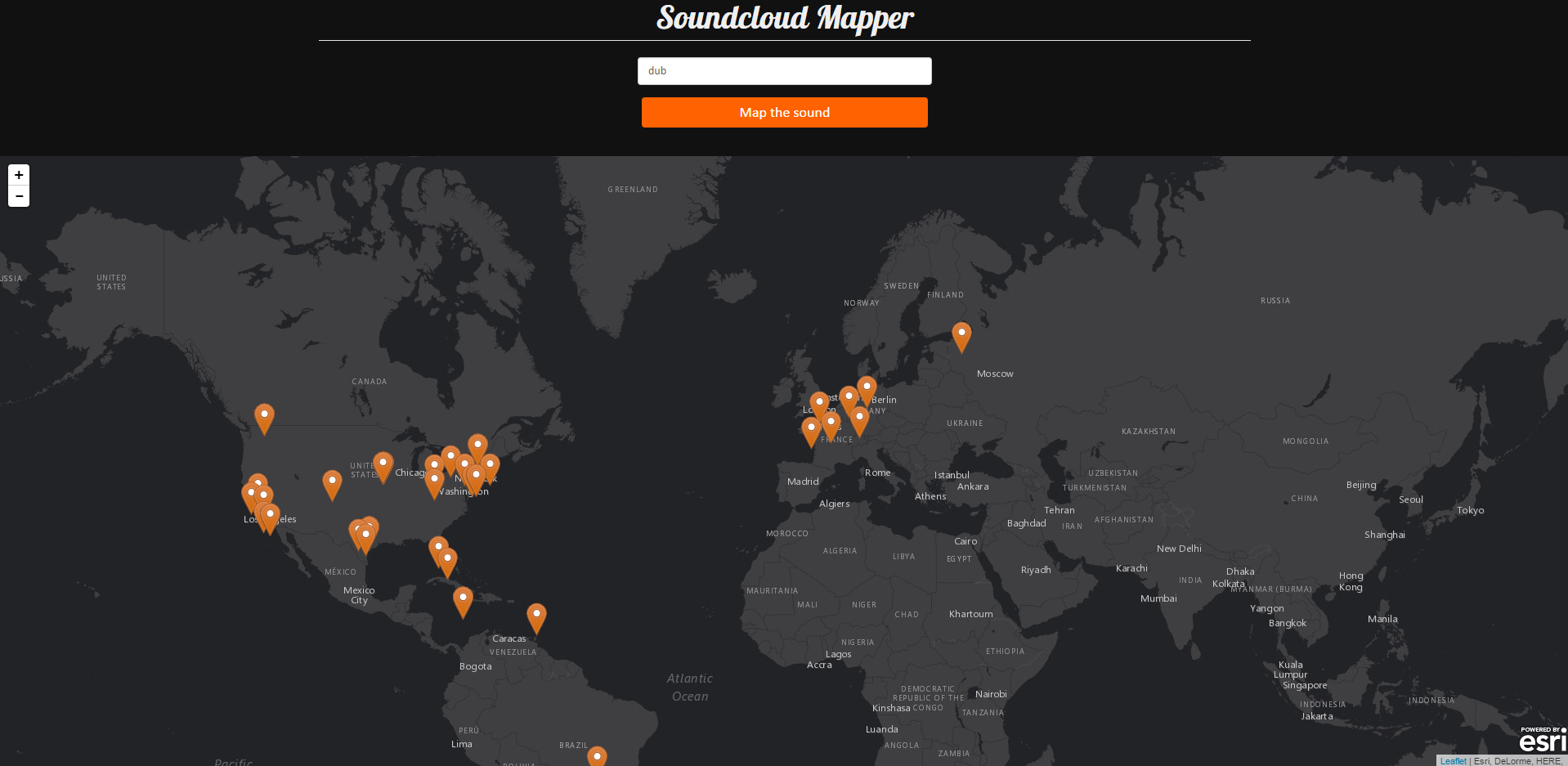The height and width of the screenshot is (766, 1568).
Task: Select the map marker northwest of Moscow
Action: click(x=961, y=337)
